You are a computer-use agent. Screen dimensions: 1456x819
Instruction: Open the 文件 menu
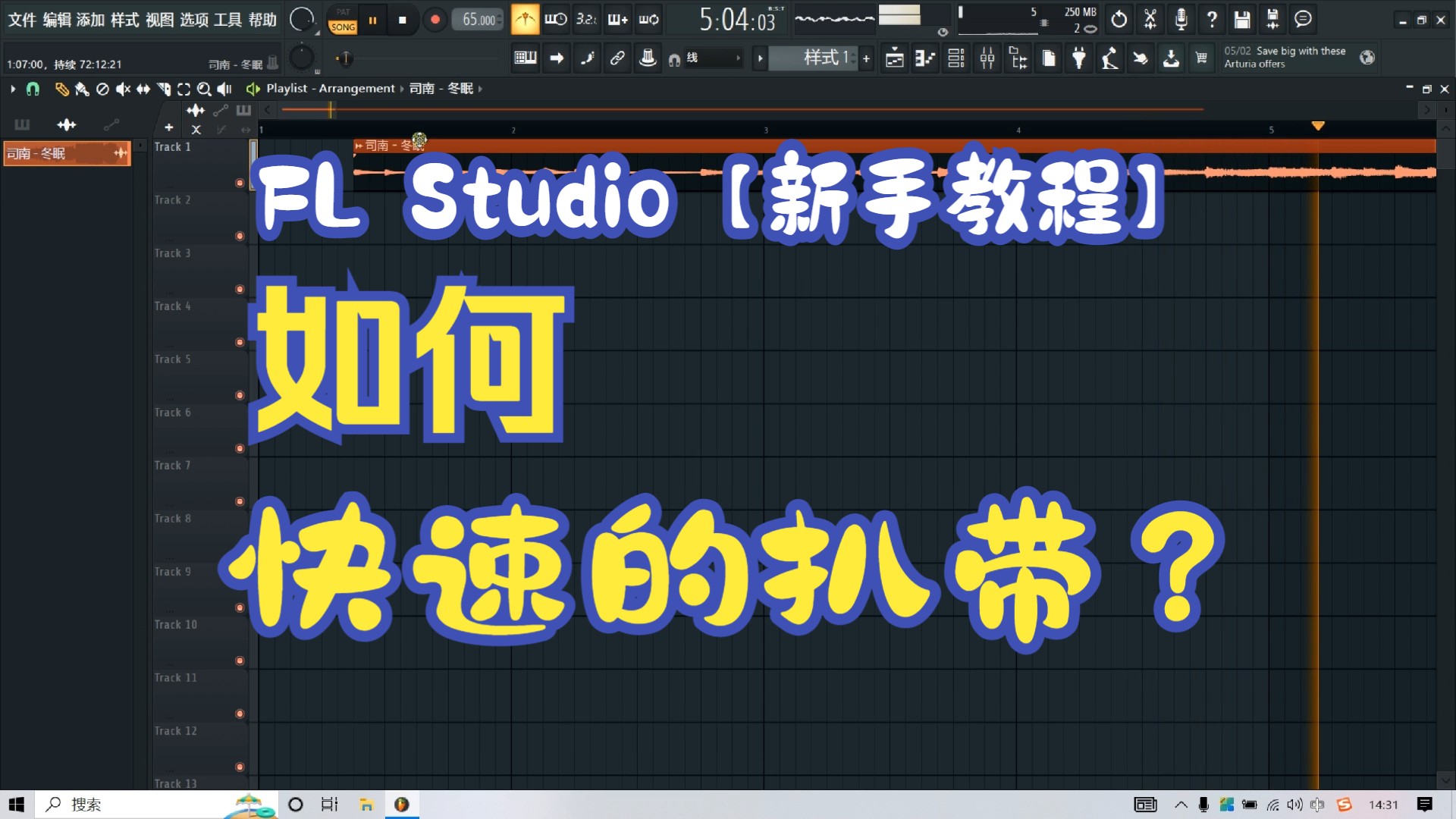click(x=22, y=20)
